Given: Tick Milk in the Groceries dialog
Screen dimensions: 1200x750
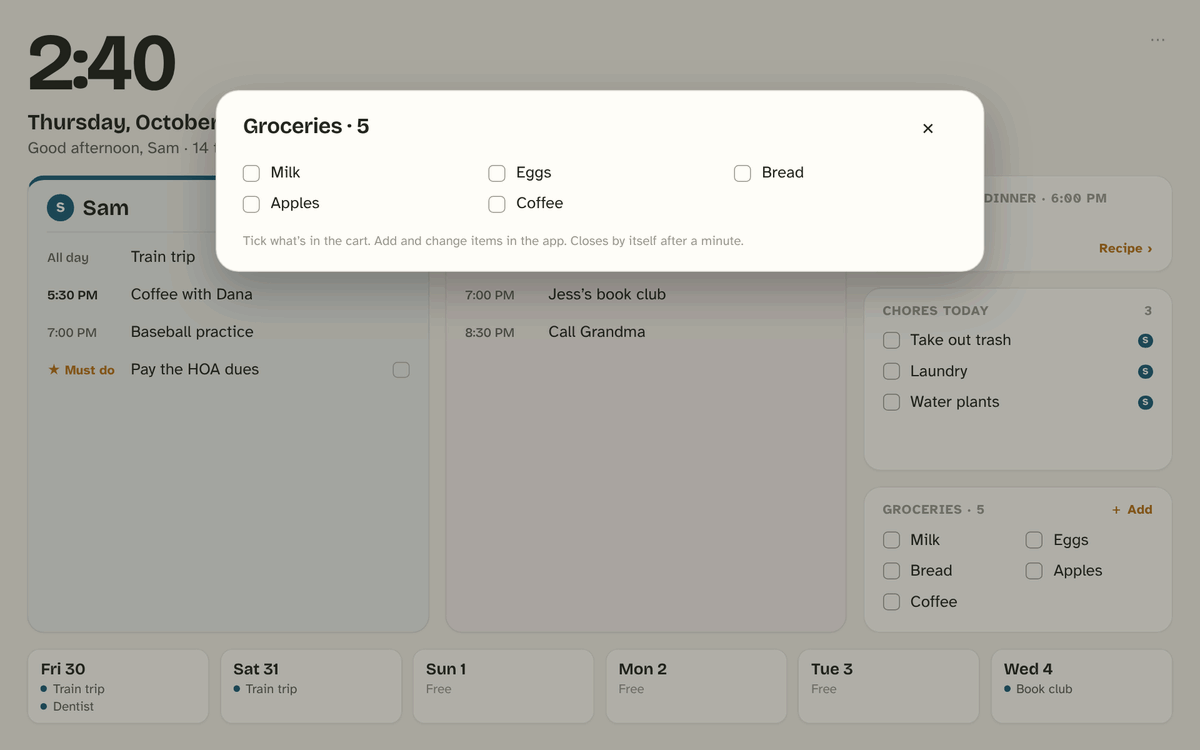Looking at the screenshot, I should [x=251, y=173].
